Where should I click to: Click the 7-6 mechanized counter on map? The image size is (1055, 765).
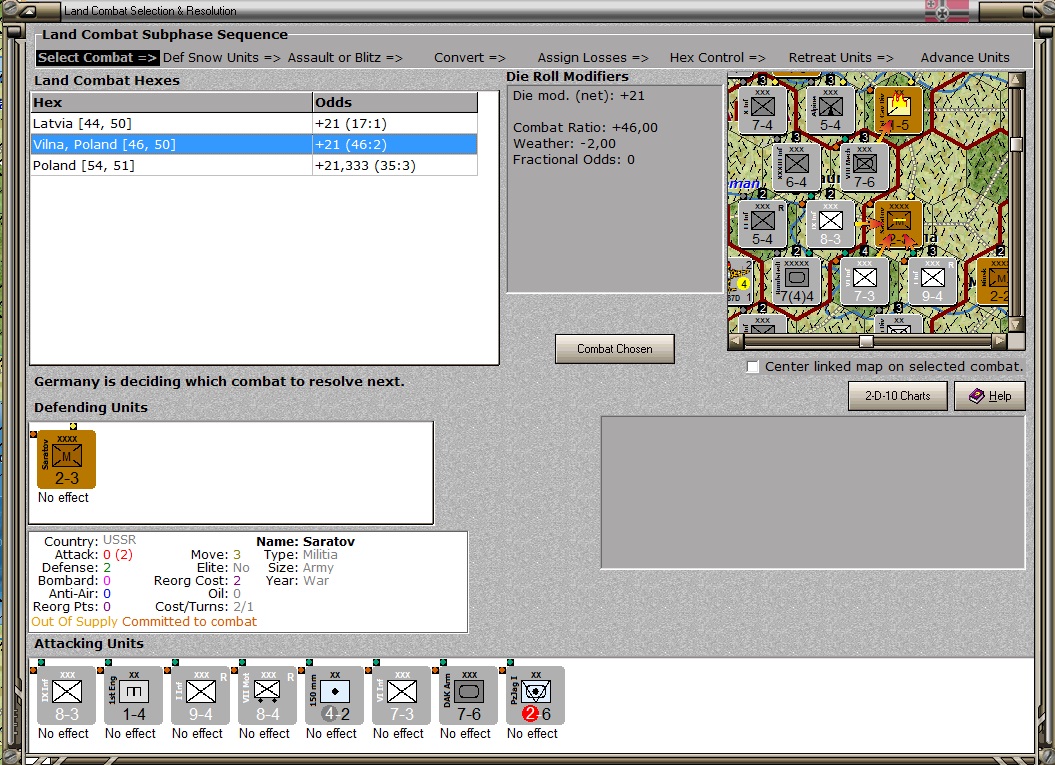(865, 167)
